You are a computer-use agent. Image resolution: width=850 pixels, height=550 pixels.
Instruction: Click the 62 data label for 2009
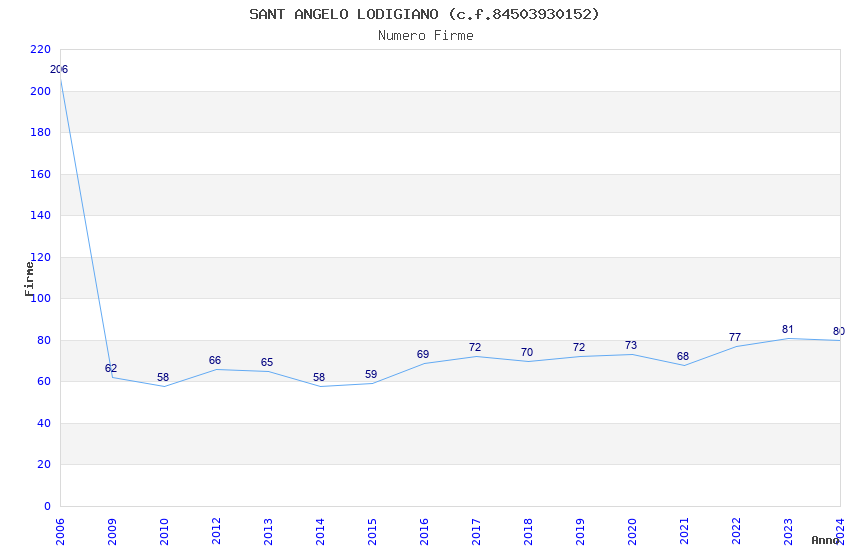(x=111, y=368)
